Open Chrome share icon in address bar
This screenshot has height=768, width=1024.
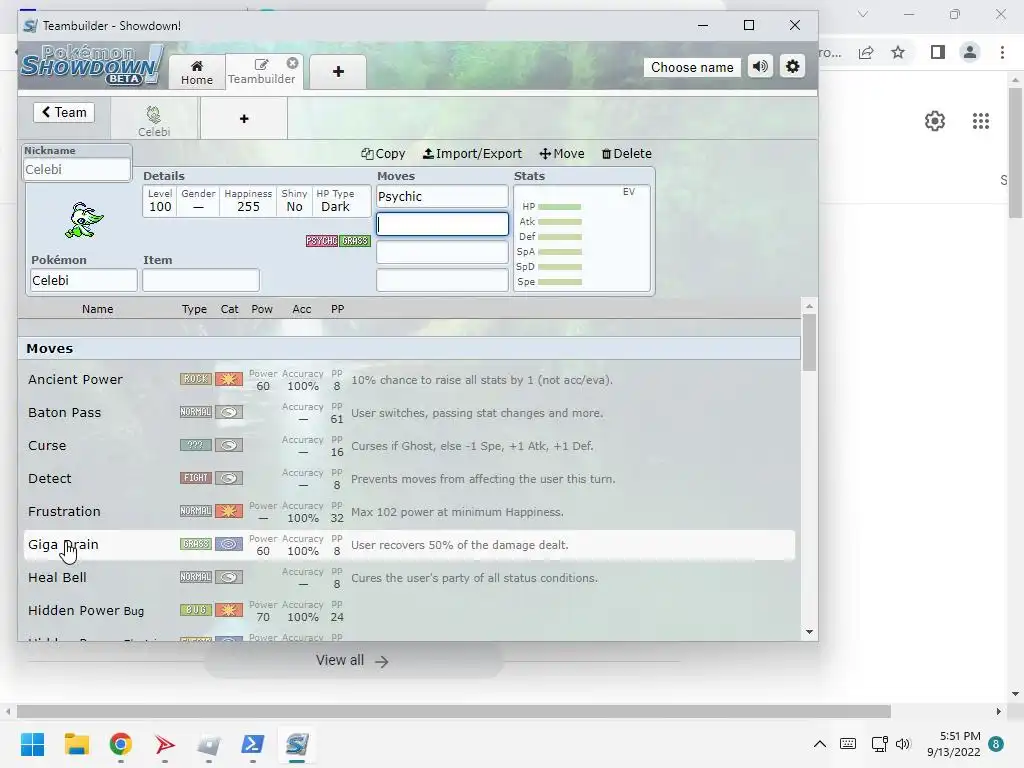click(866, 52)
